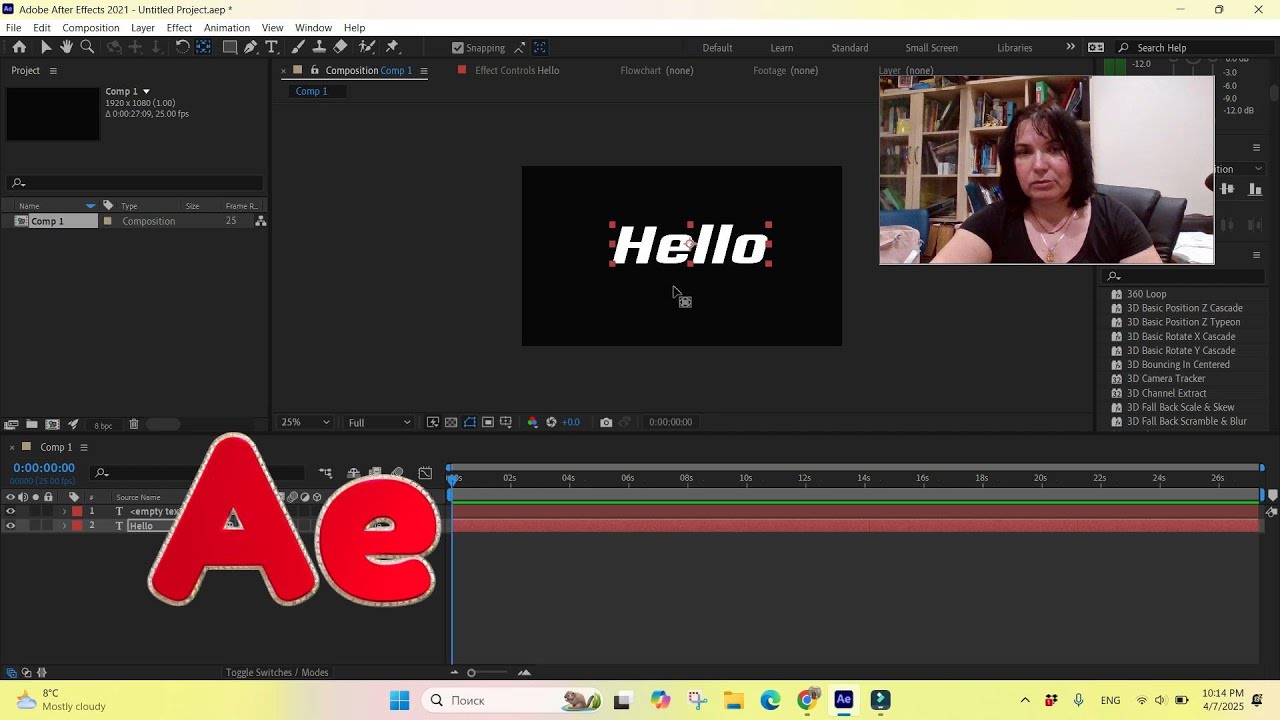Open the Animation menu
The image size is (1280, 720).
pyautogui.click(x=227, y=28)
